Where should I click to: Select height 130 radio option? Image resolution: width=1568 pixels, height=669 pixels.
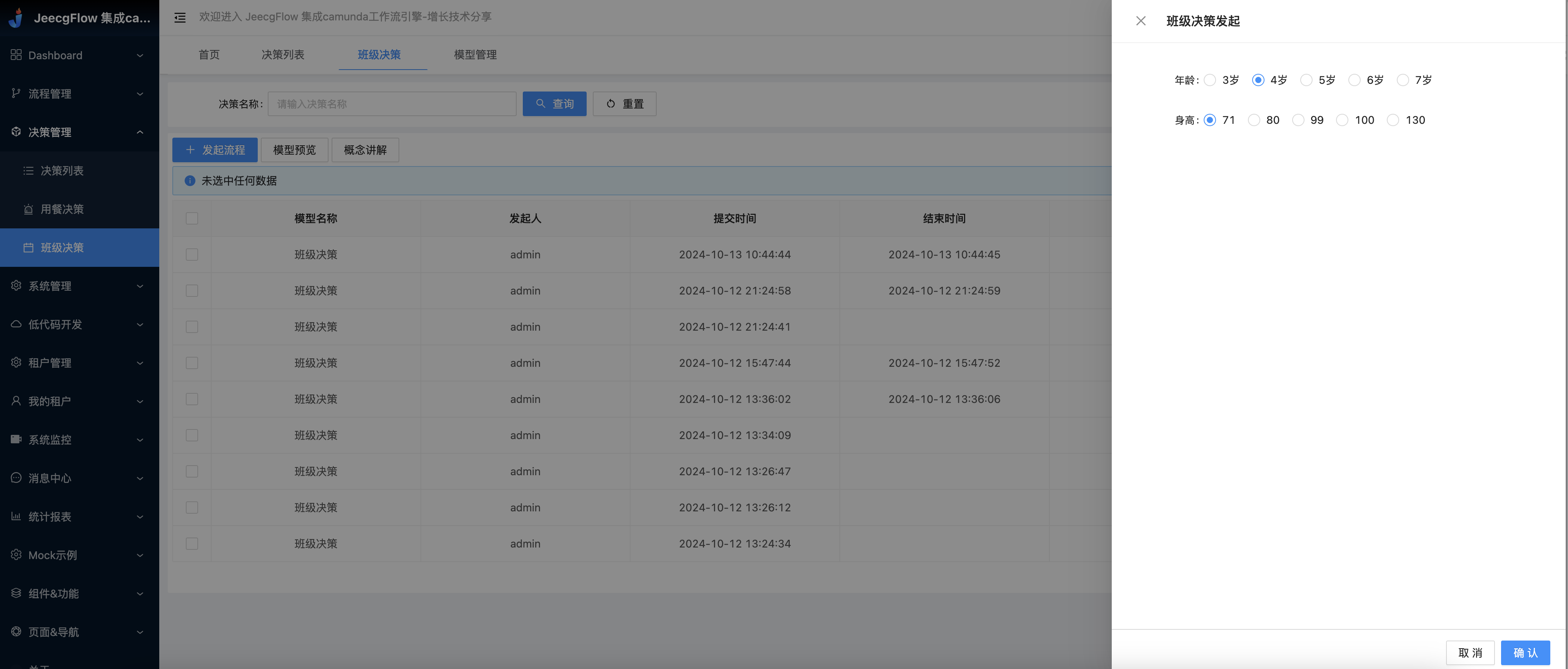[1393, 120]
